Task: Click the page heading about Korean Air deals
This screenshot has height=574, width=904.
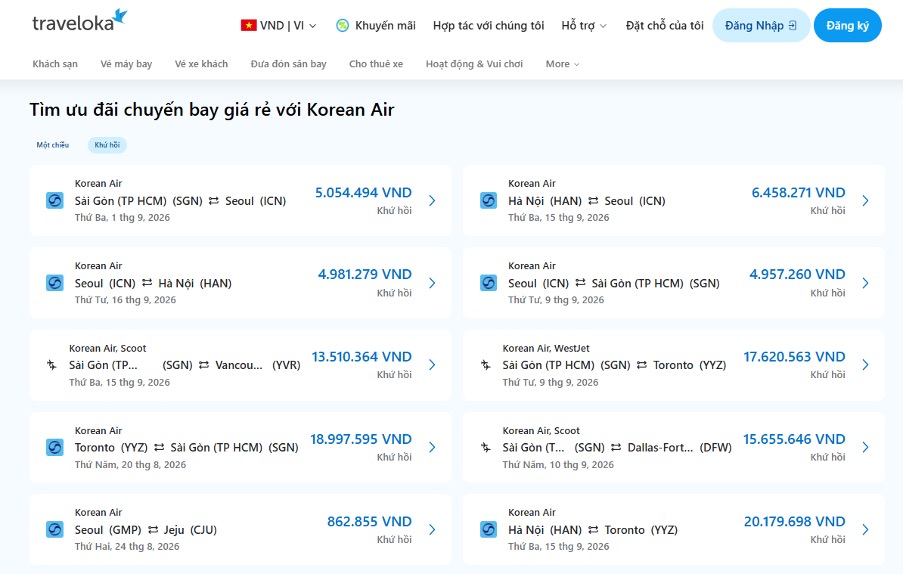Action: pyautogui.click(x=212, y=109)
